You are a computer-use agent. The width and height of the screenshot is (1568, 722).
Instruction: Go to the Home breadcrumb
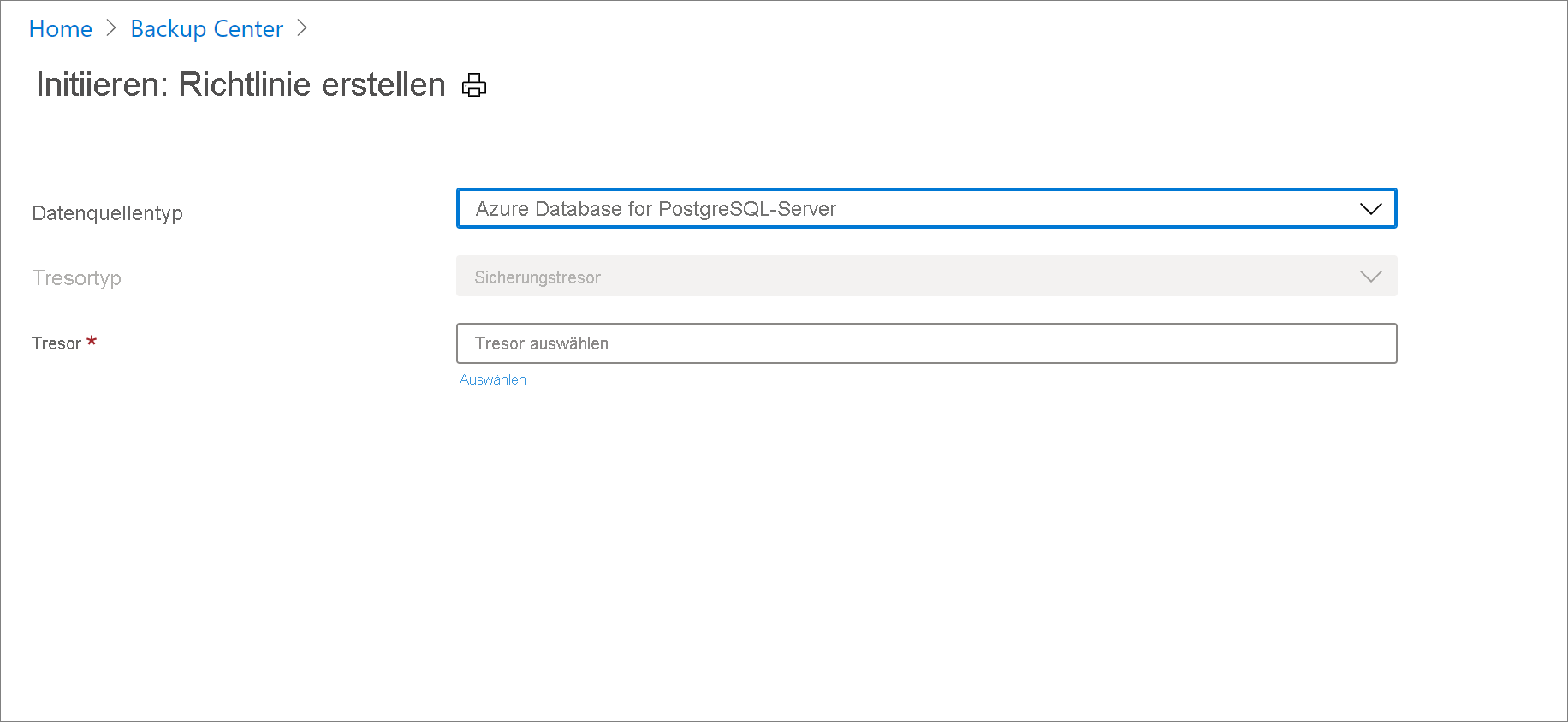(x=61, y=28)
